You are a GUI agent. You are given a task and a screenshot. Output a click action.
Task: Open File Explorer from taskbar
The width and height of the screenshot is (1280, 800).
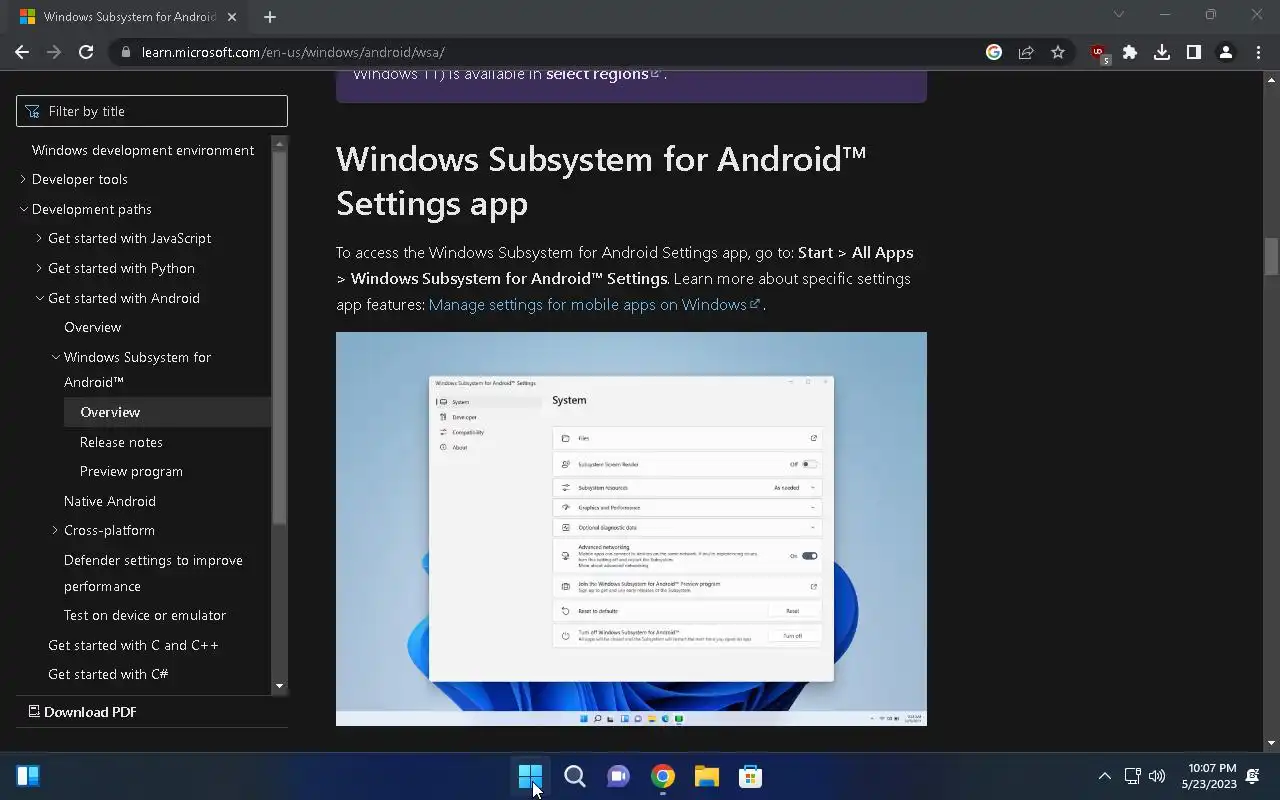point(706,776)
